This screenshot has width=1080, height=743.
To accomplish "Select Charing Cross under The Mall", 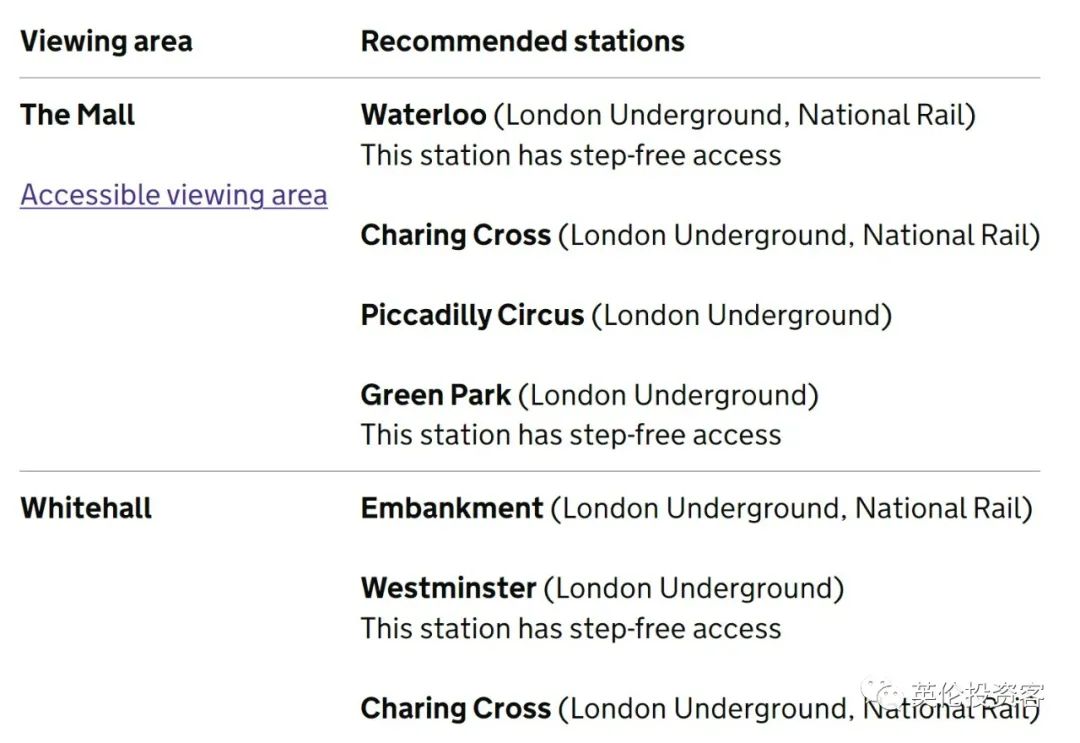I will [x=455, y=235].
